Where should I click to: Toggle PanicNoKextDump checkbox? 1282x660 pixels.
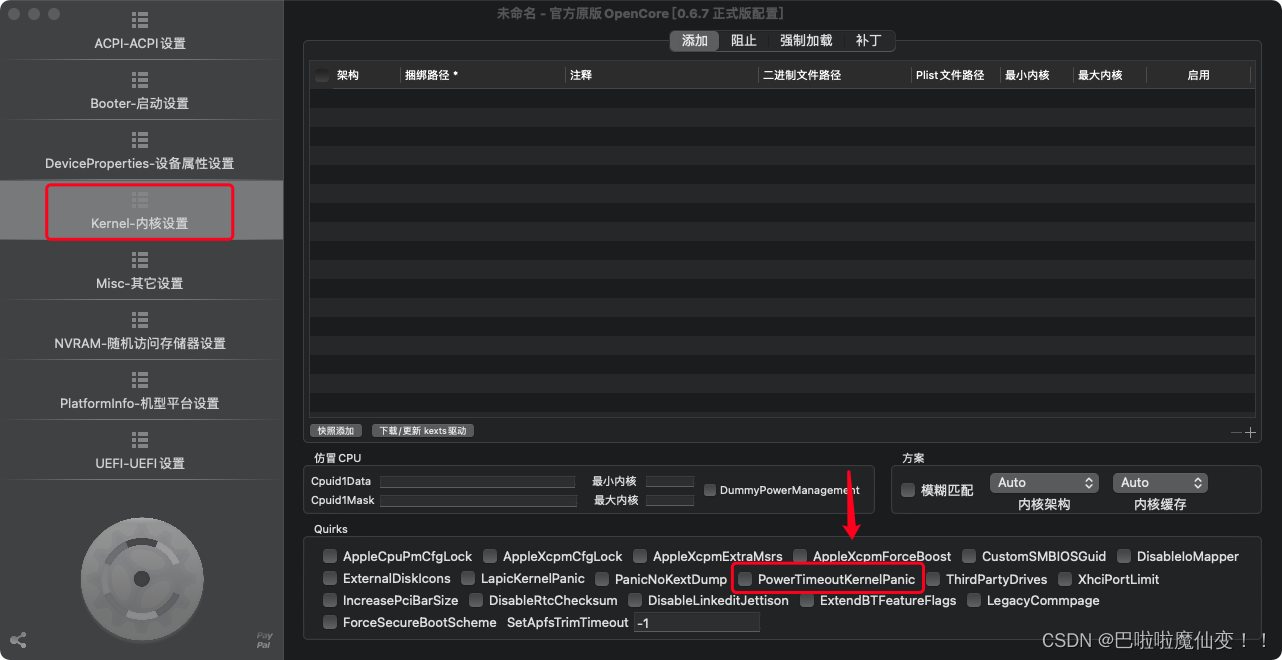point(602,578)
